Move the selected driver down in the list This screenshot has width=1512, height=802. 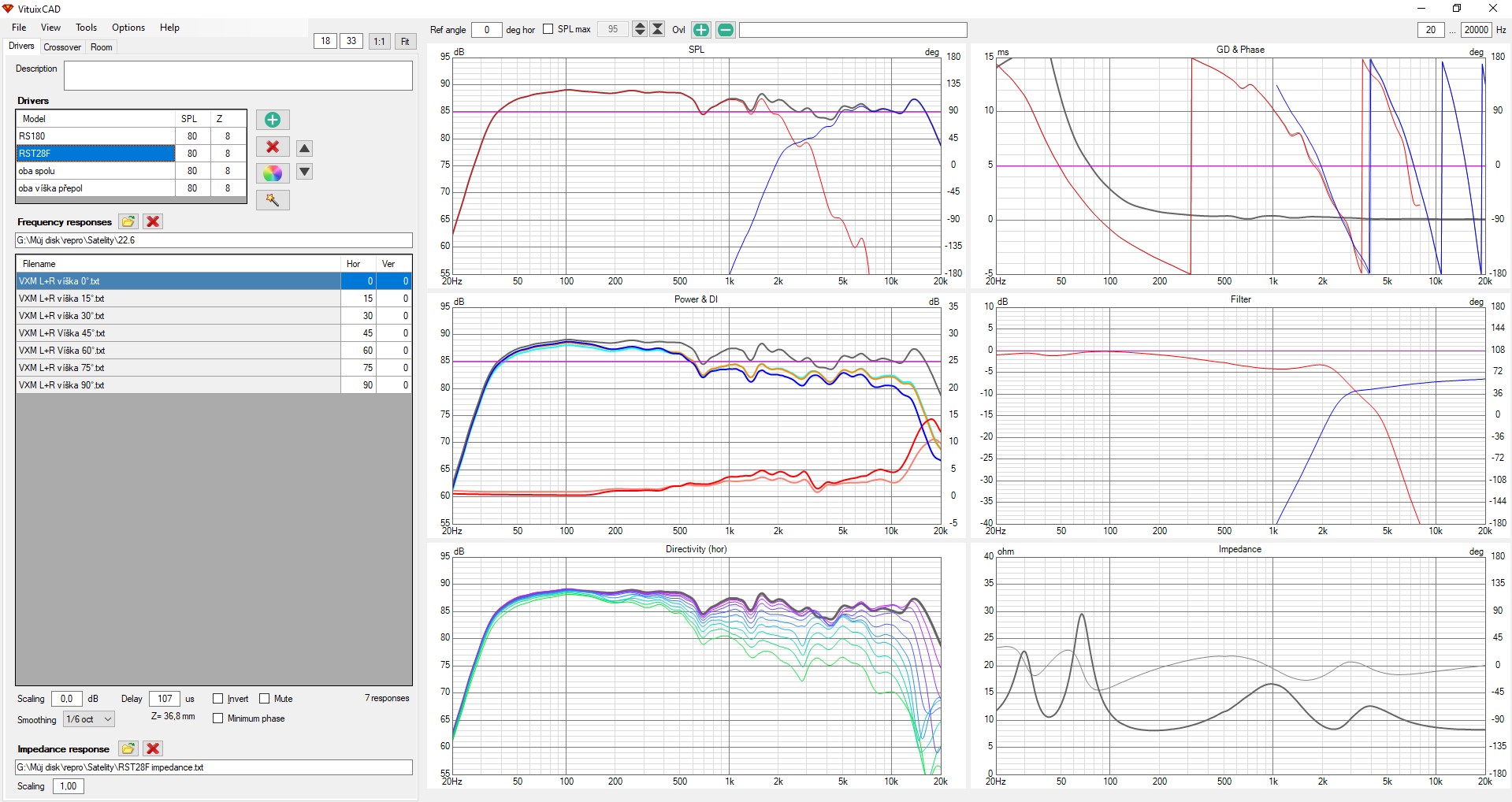[x=304, y=172]
